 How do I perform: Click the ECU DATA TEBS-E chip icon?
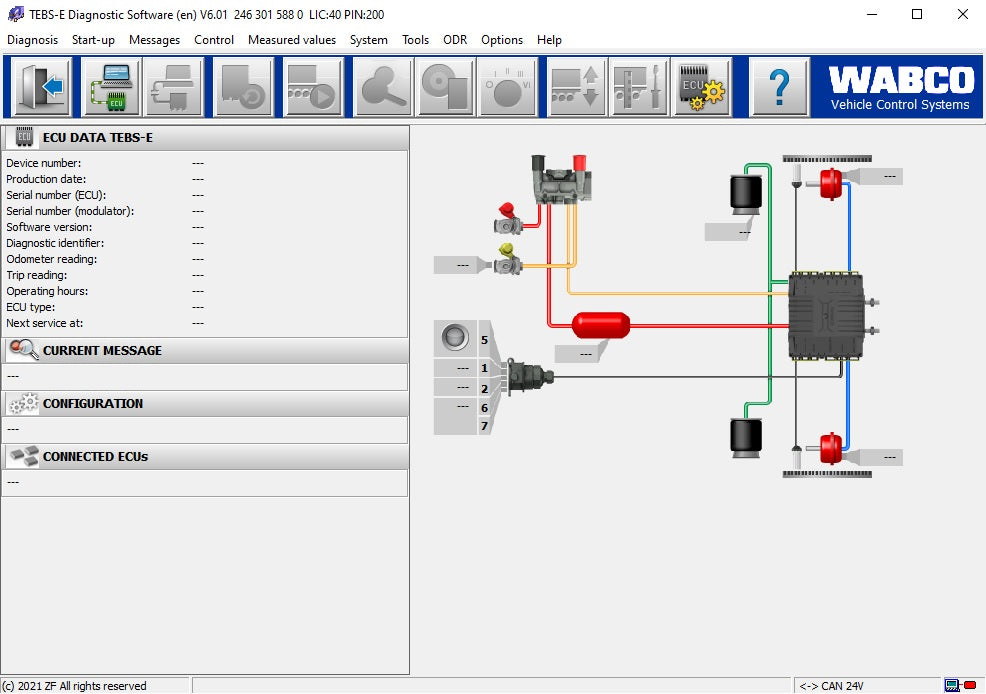click(x=24, y=137)
